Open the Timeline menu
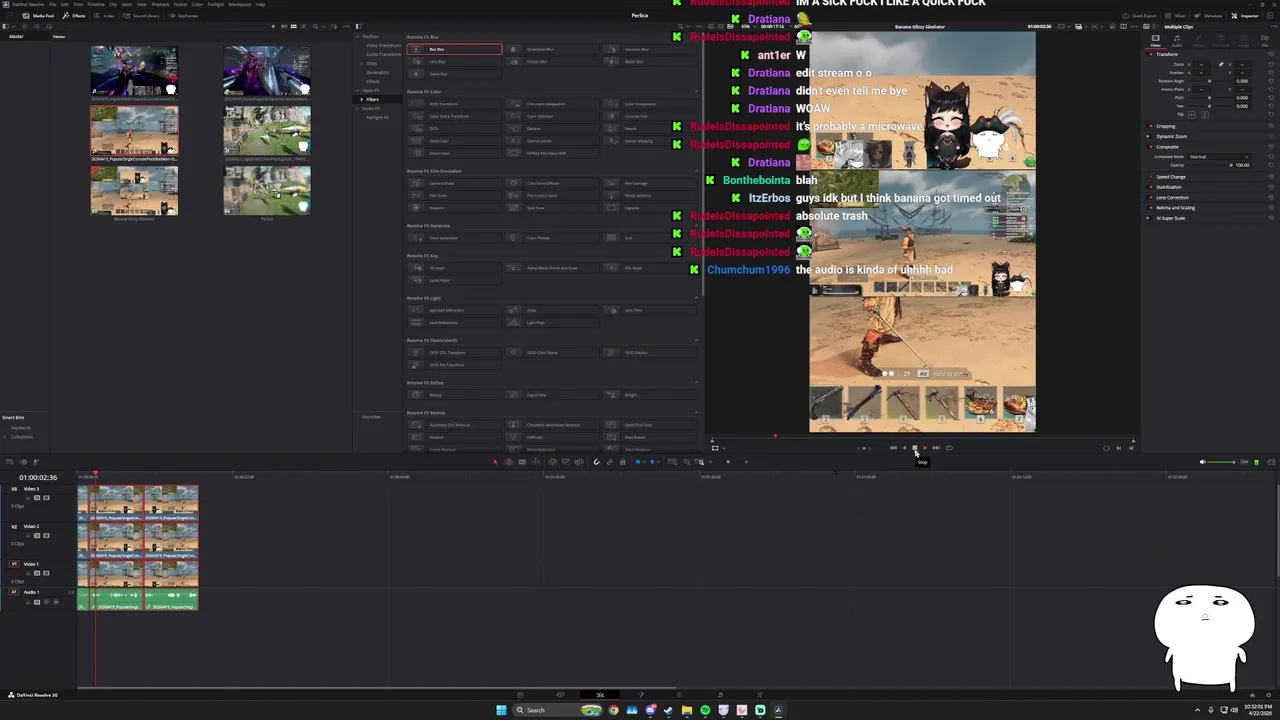1280x720 pixels. pyautogui.click(x=96, y=4)
